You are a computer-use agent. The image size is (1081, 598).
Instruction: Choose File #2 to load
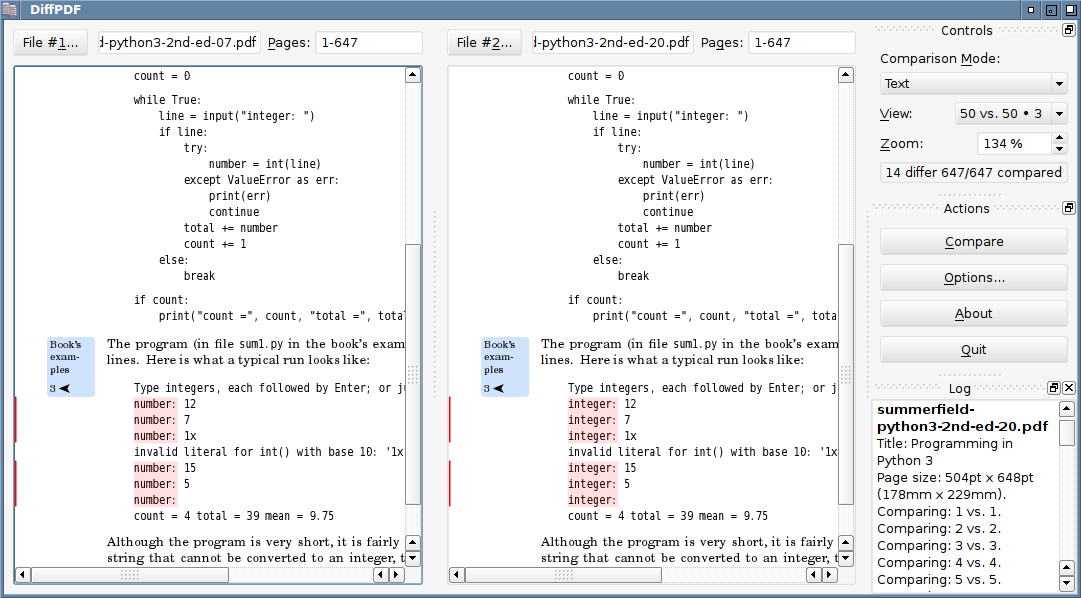click(x=484, y=43)
